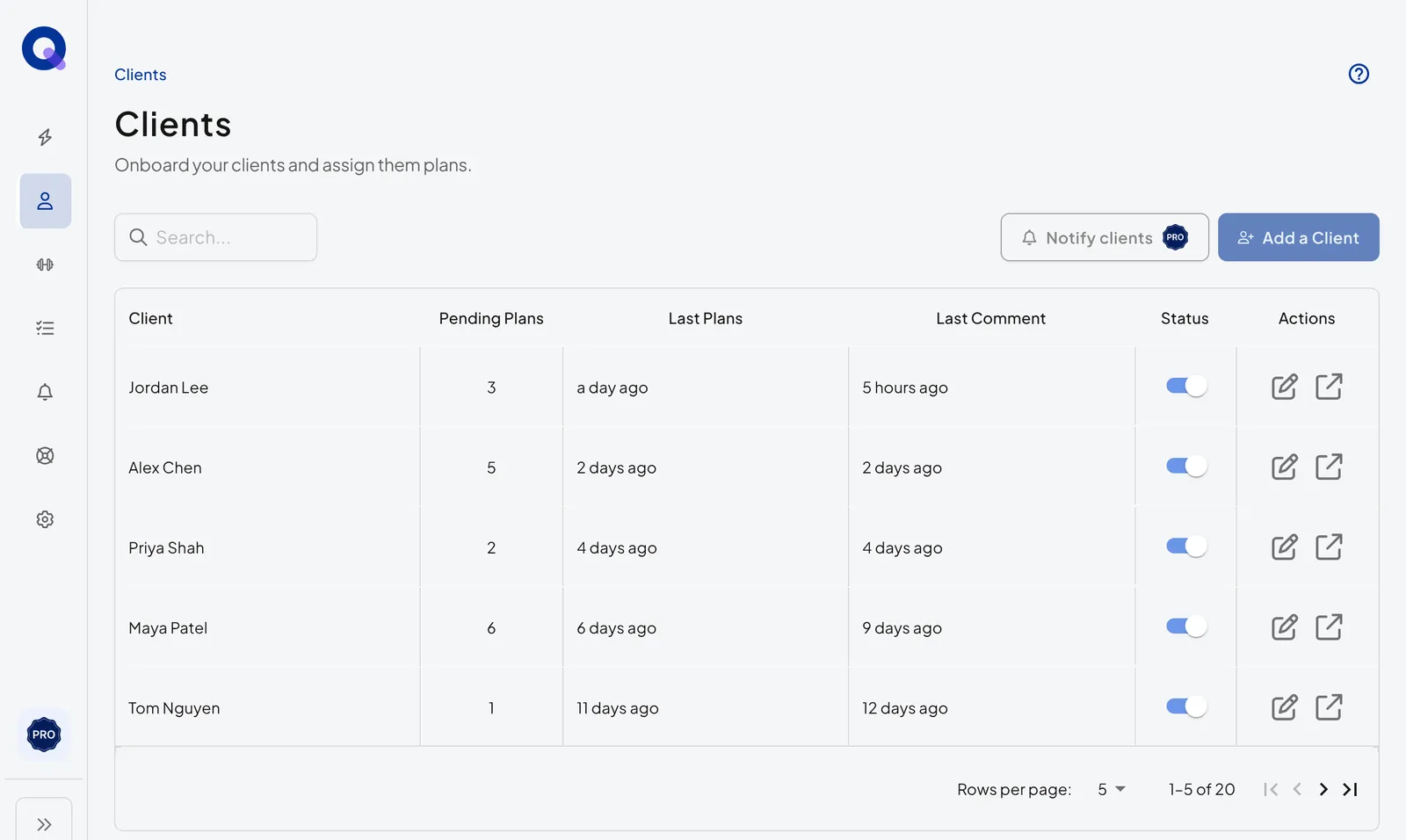Viewport: 1406px width, 840px height.
Task: Open Alex Chen's external link icon
Action: click(x=1329, y=467)
